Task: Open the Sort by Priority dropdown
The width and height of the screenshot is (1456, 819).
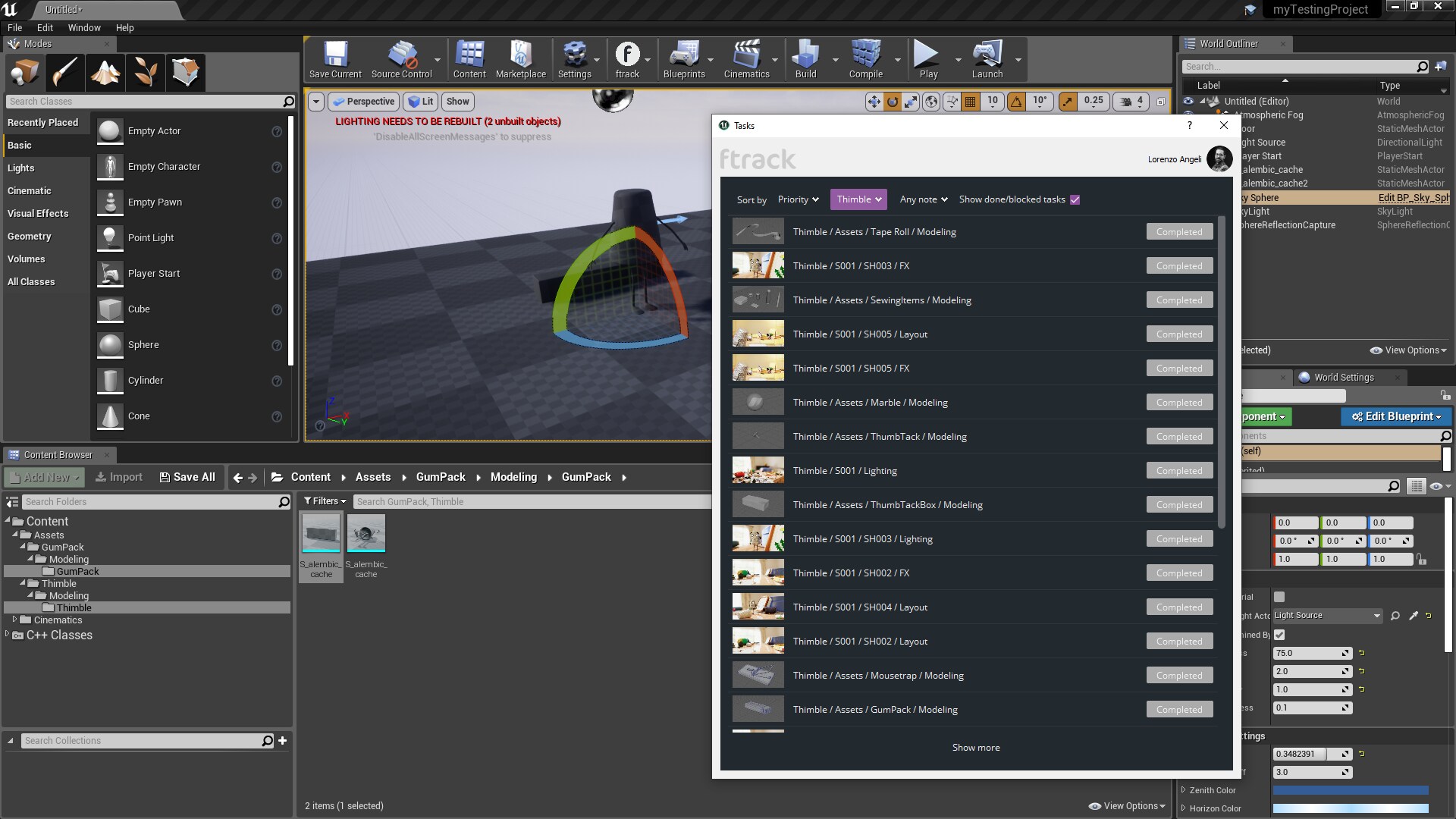Action: pyautogui.click(x=798, y=199)
